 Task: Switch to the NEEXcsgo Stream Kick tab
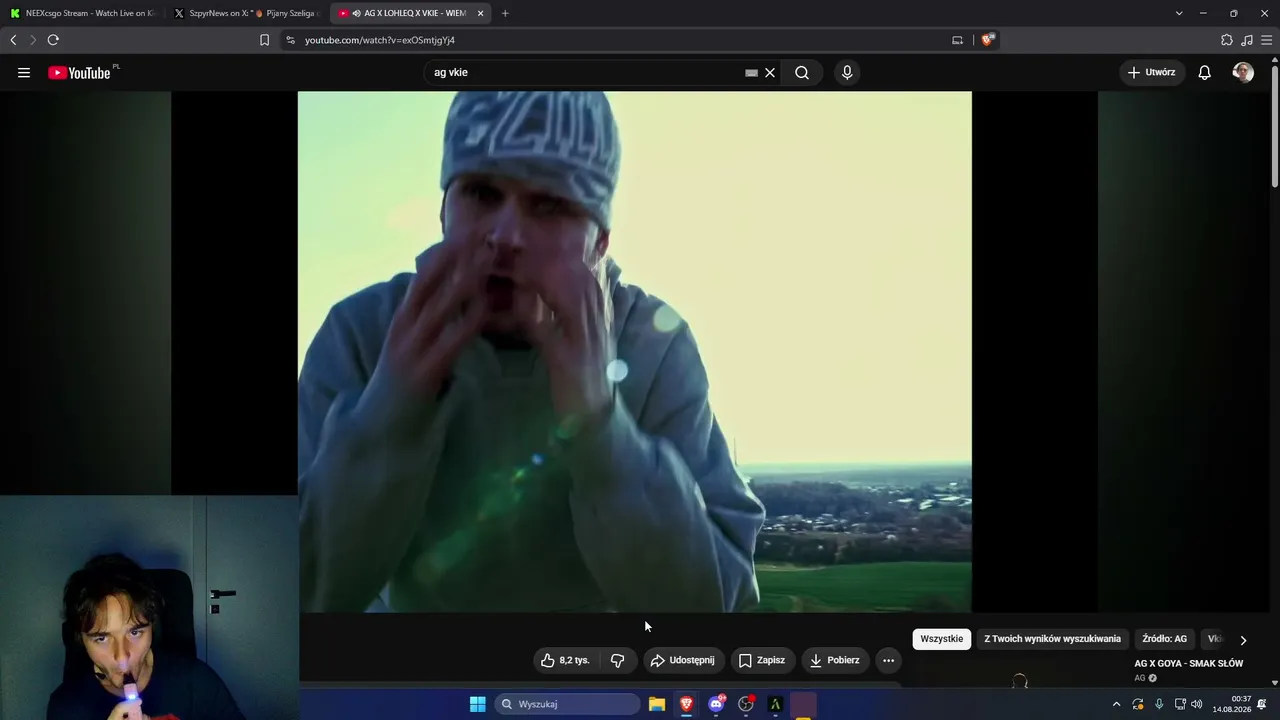point(82,13)
